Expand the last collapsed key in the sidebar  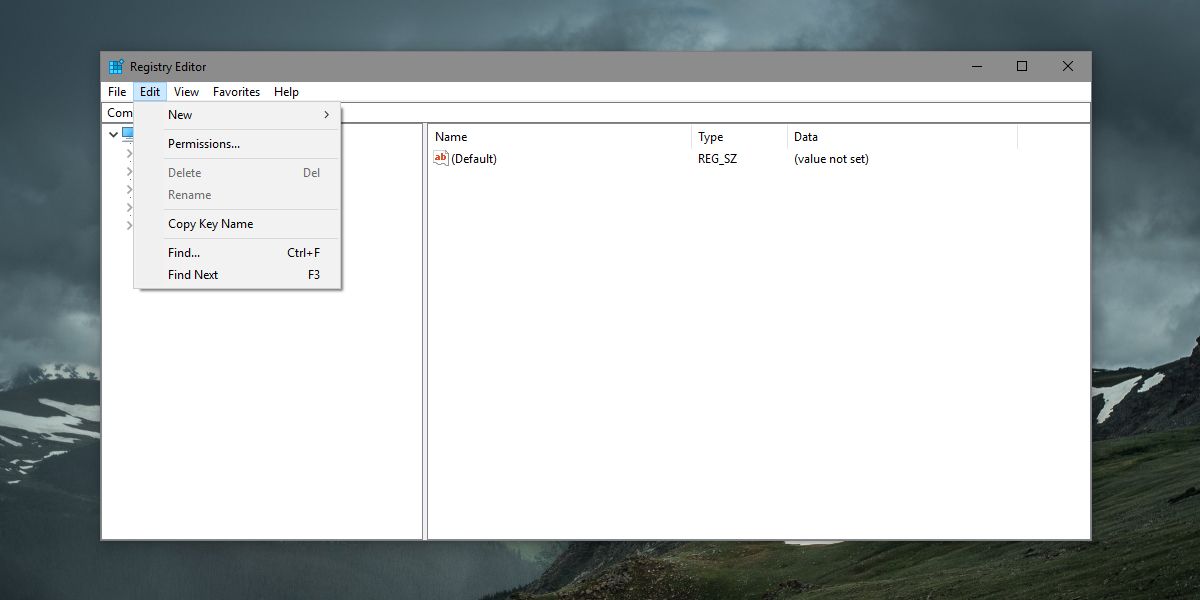pyautogui.click(x=128, y=225)
